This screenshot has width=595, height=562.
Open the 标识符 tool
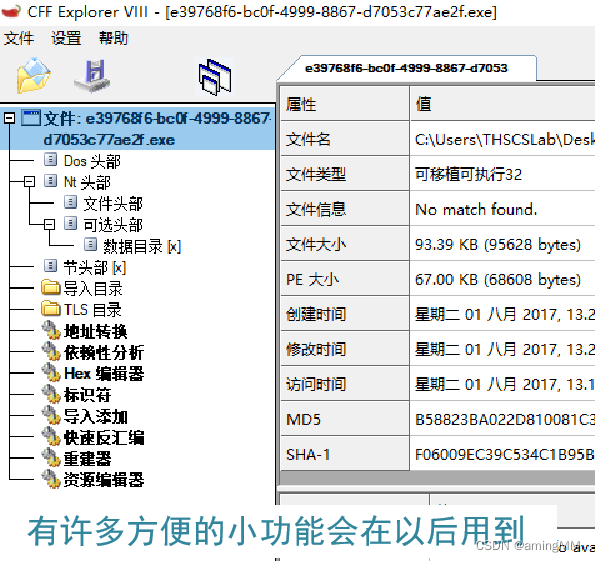click(x=87, y=395)
